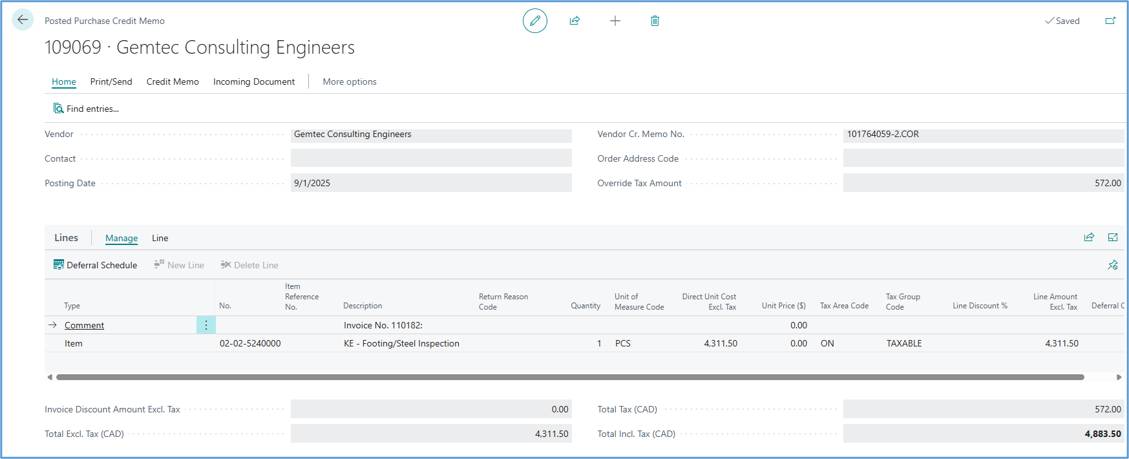The image size is (1129, 459).
Task: Click Delete Line action
Action: [249, 265]
